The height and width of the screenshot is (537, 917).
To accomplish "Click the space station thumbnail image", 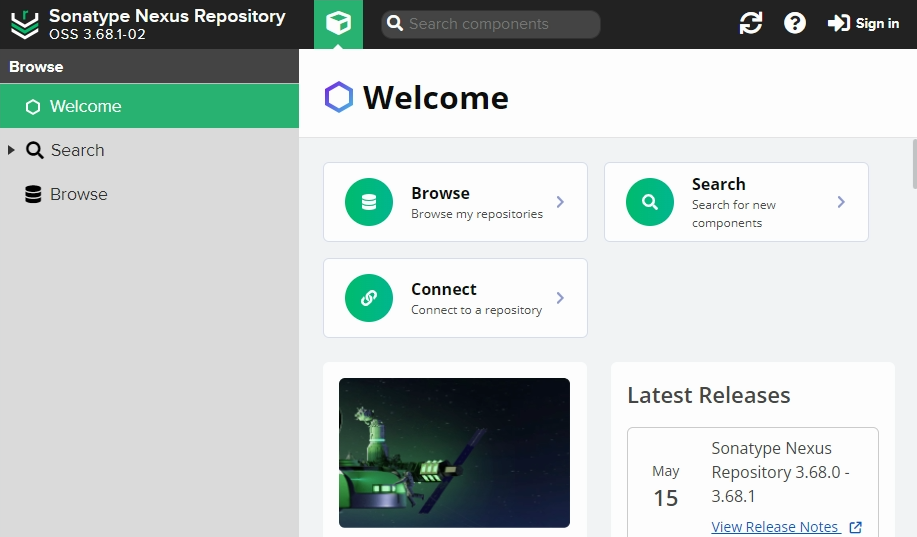I will [454, 453].
